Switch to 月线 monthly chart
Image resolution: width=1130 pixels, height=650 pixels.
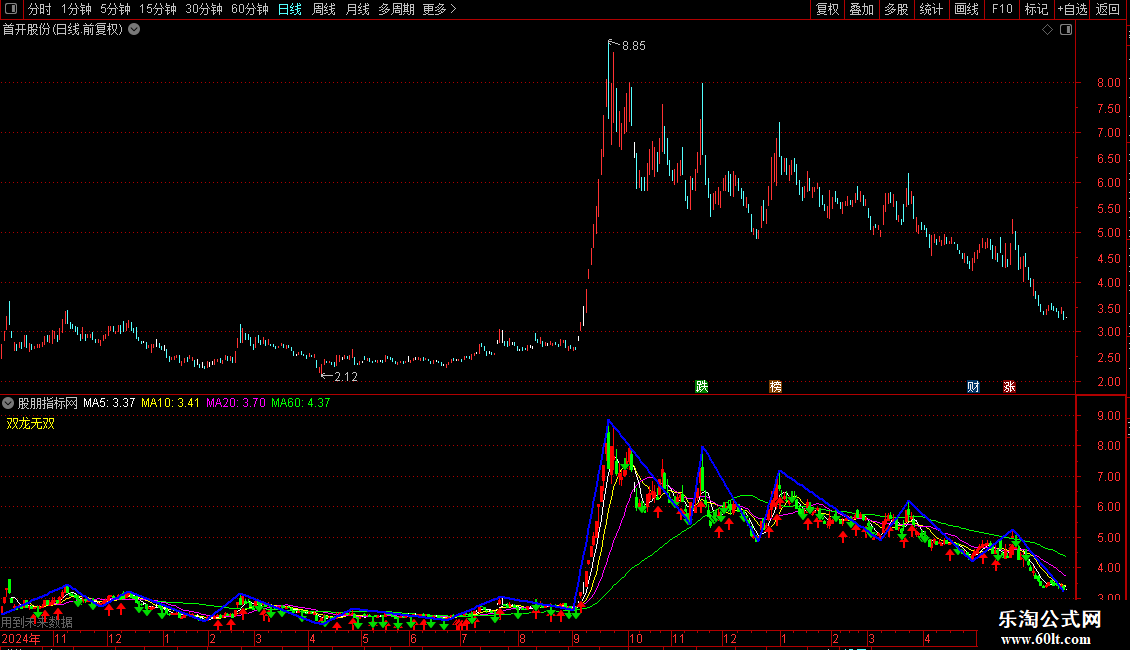(x=357, y=9)
